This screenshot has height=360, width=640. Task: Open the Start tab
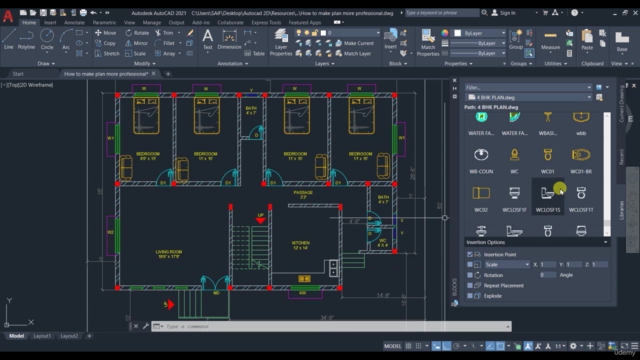[x=18, y=74]
